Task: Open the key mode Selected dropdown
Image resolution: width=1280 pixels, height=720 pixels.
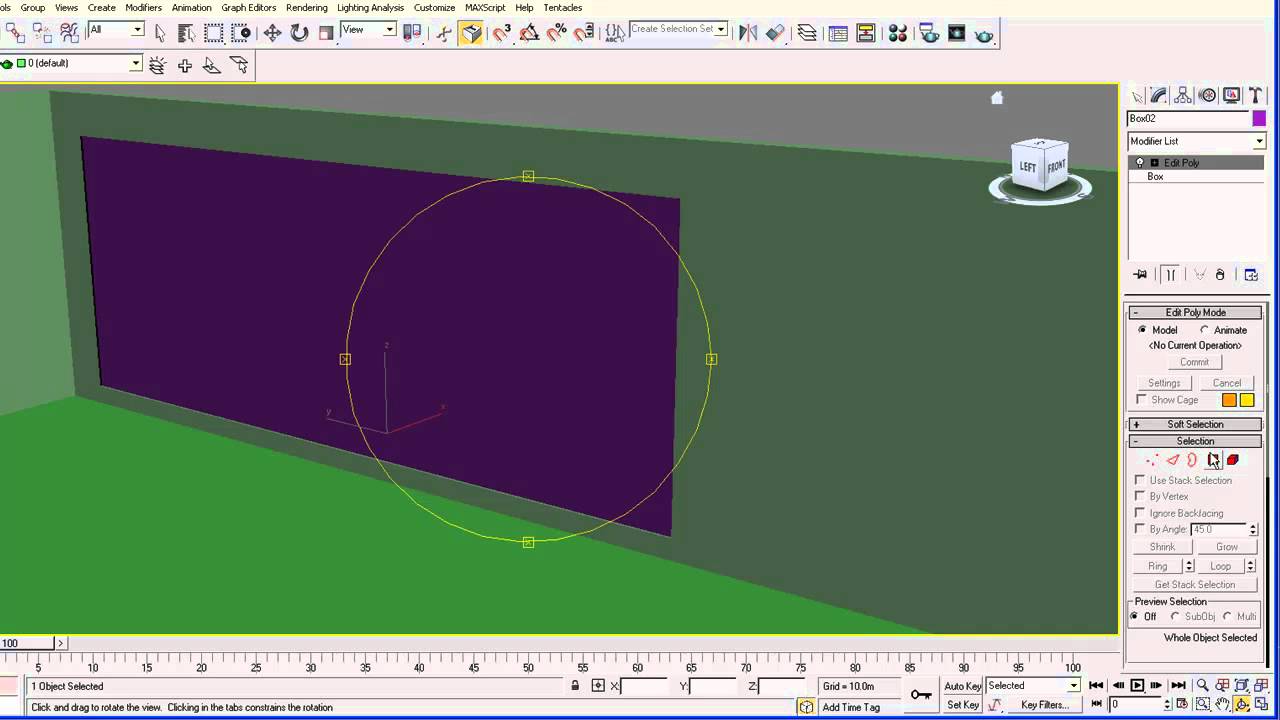Action: click(x=1033, y=686)
